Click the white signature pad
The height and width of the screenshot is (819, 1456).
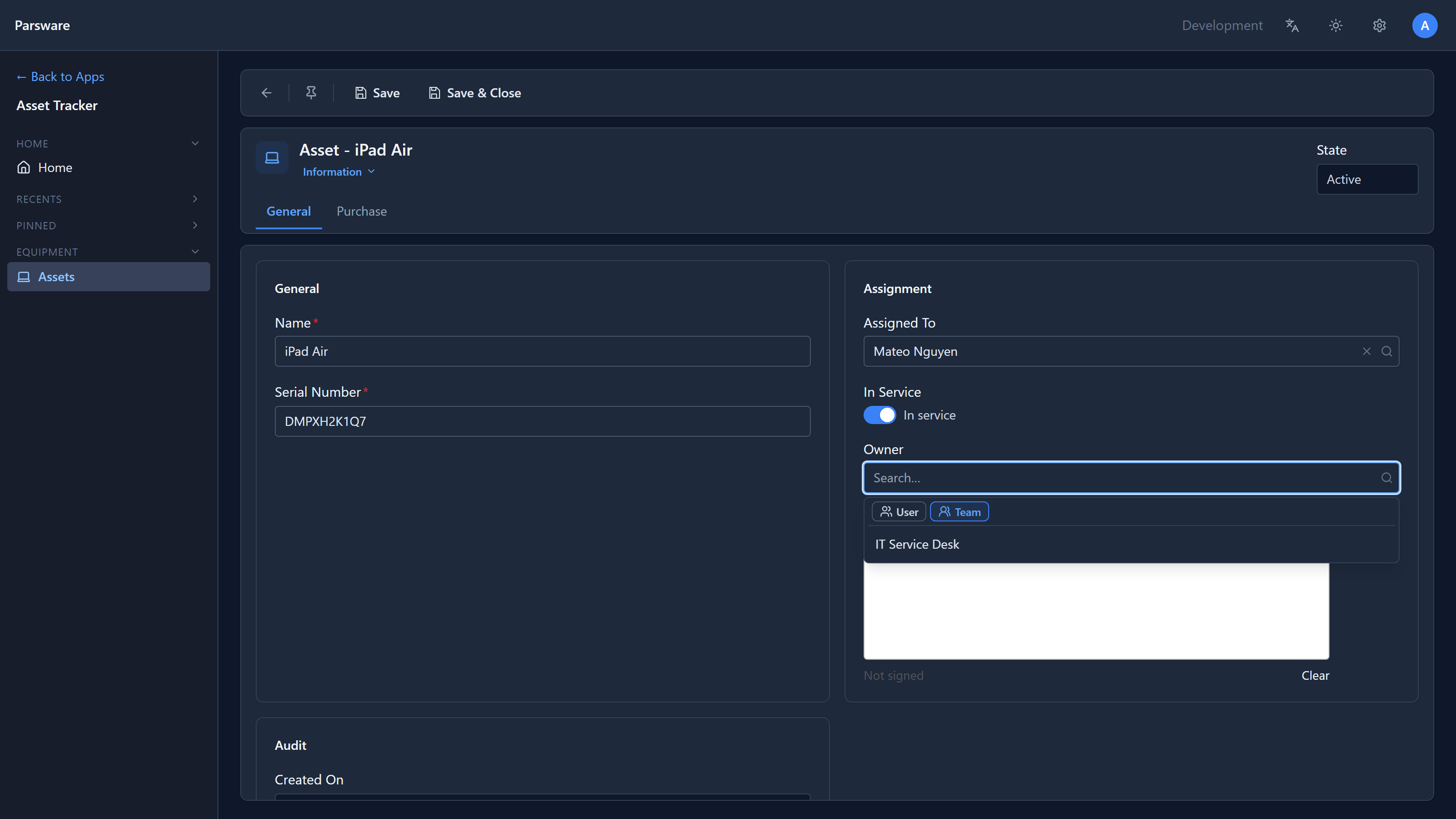click(1096, 612)
